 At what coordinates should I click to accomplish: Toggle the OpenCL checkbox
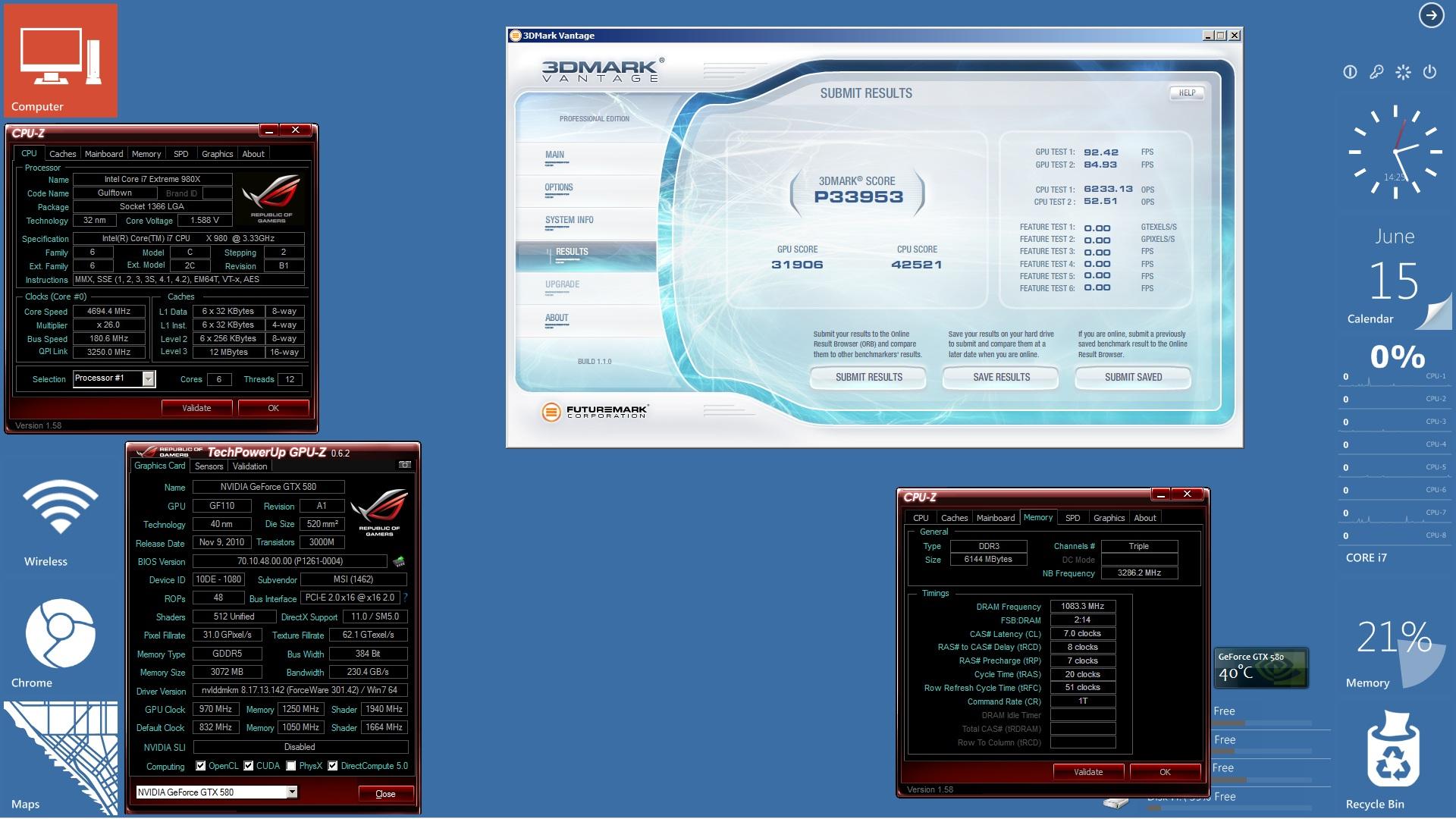pyautogui.click(x=201, y=766)
